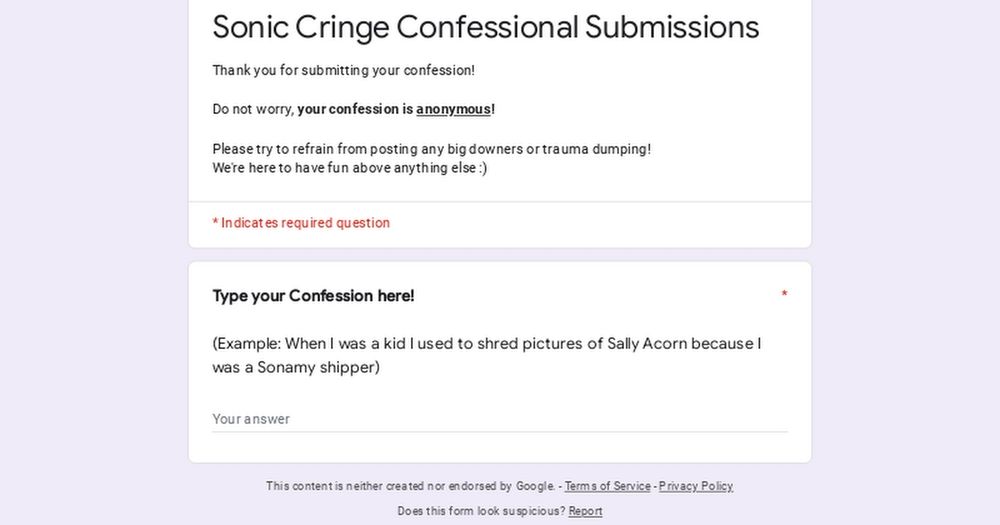
Task: Click the Thank you for submitting line
Action: (343, 71)
